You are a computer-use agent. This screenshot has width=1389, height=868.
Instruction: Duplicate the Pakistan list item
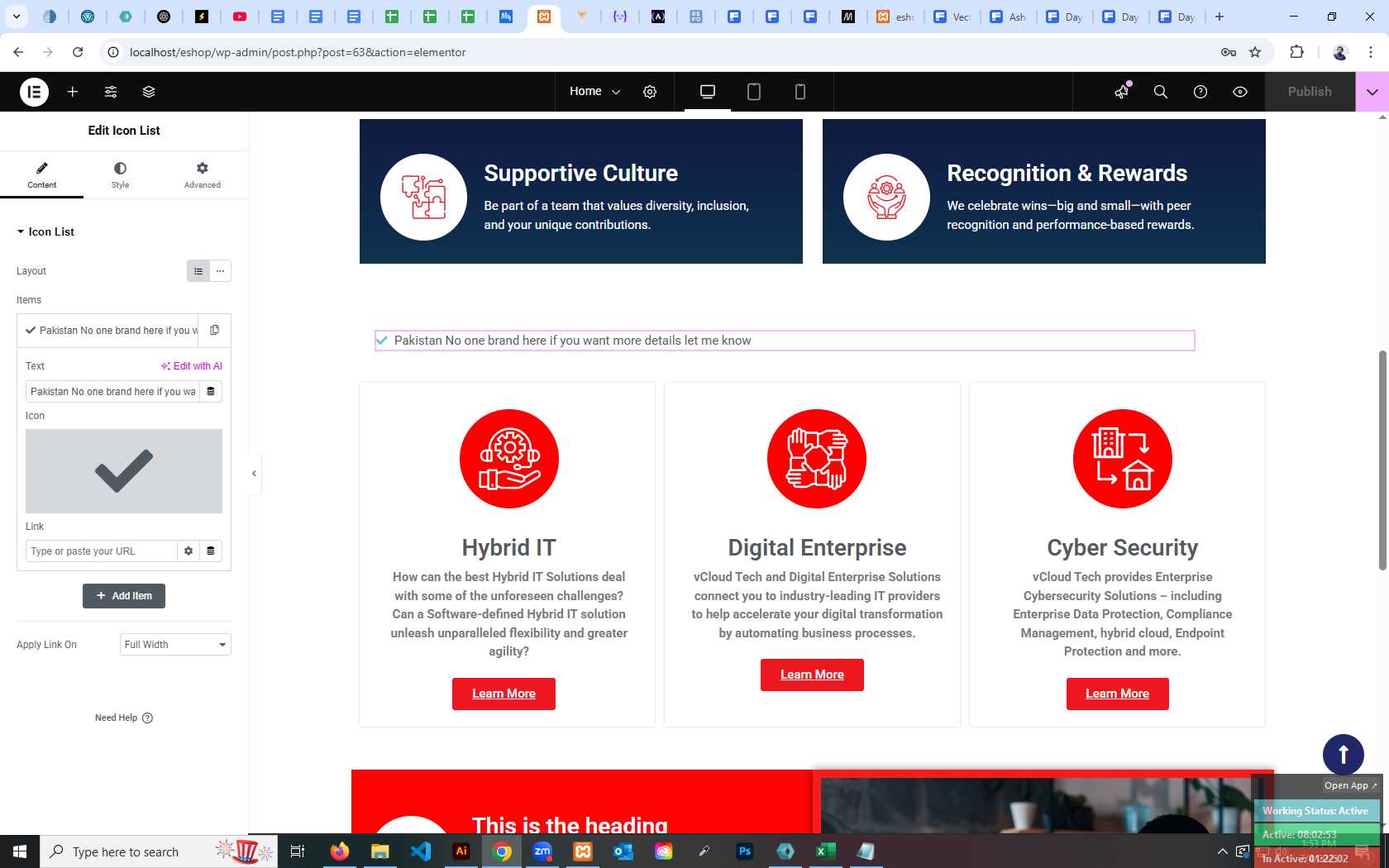click(x=214, y=331)
